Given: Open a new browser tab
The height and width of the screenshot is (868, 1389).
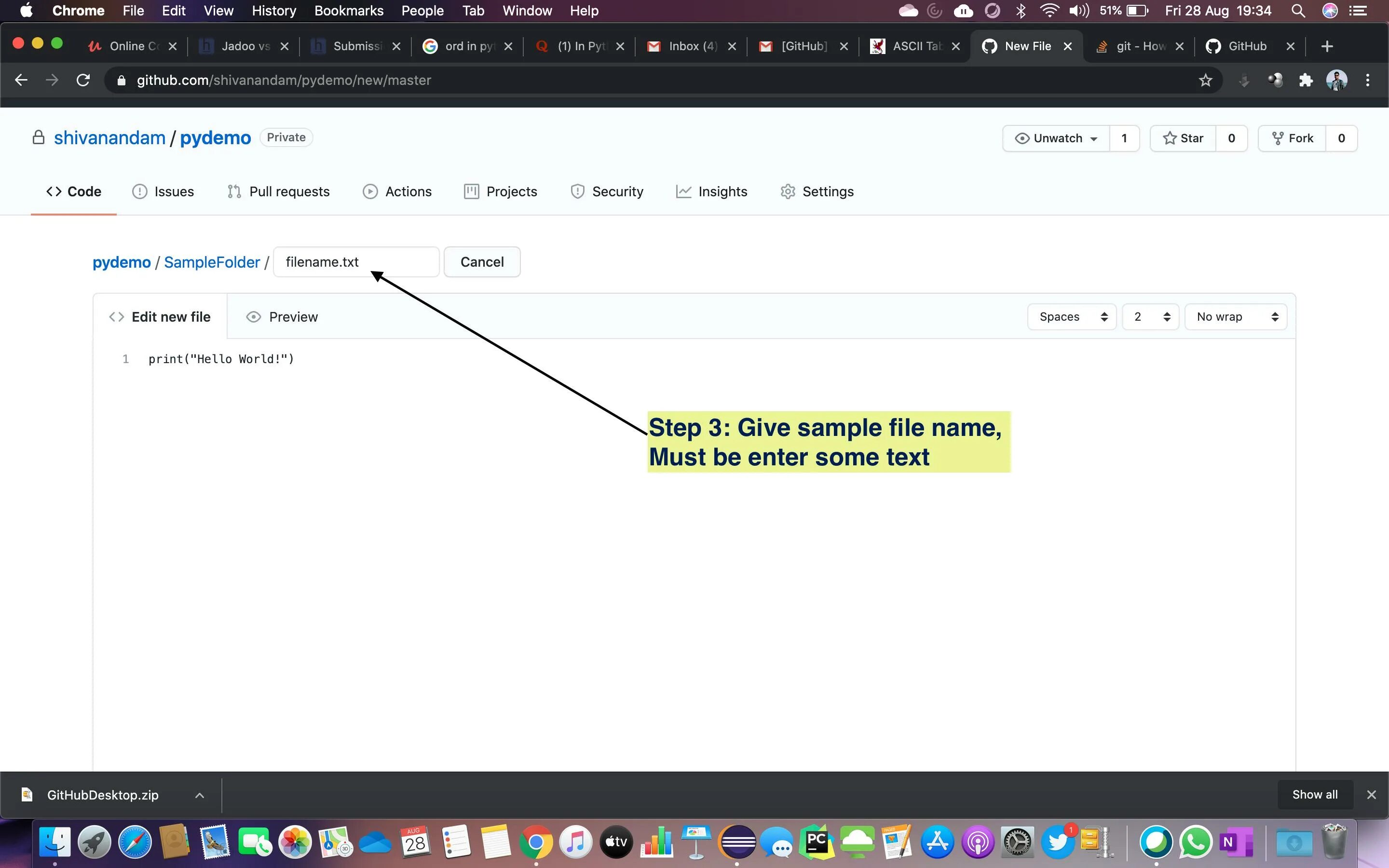Looking at the screenshot, I should tap(1326, 46).
